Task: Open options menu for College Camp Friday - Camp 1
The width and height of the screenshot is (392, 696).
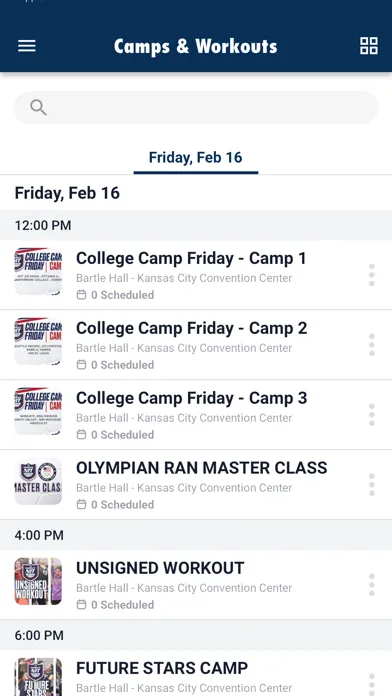Action: pyautogui.click(x=372, y=275)
